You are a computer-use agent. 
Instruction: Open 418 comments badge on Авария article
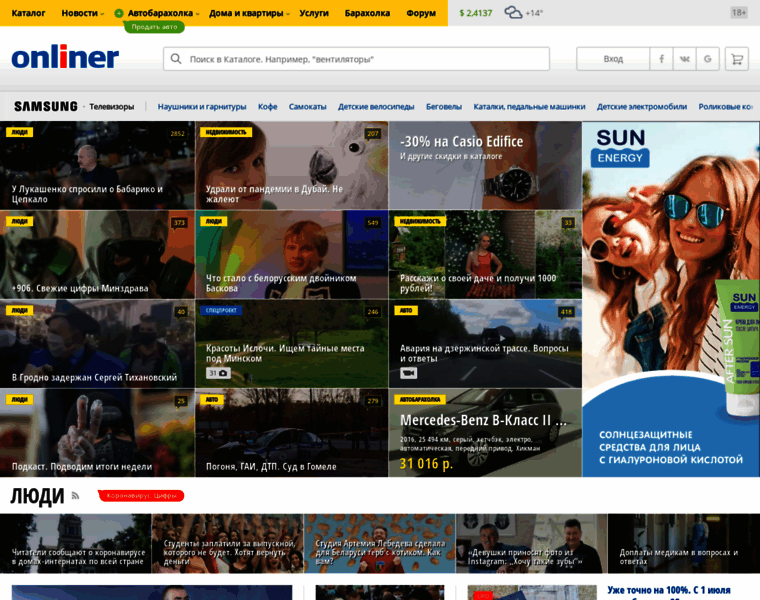pos(567,312)
